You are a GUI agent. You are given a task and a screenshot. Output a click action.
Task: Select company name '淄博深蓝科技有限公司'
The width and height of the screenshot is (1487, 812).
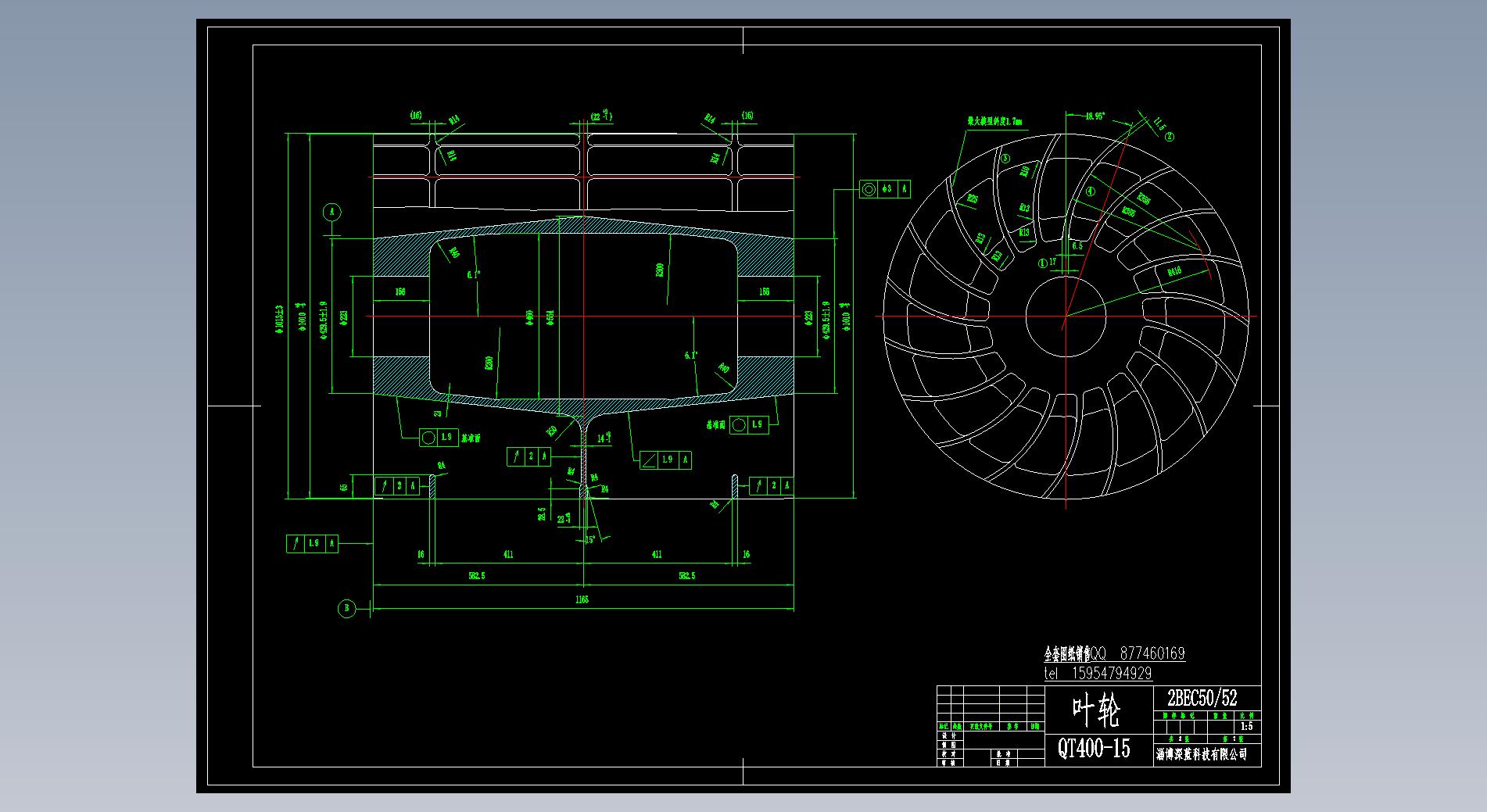(1202, 754)
